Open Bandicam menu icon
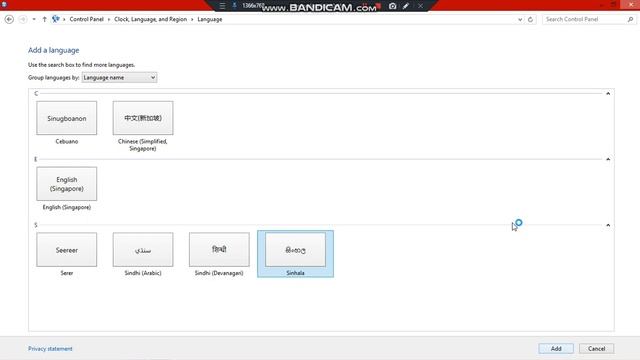 pyautogui.click(x=222, y=6)
